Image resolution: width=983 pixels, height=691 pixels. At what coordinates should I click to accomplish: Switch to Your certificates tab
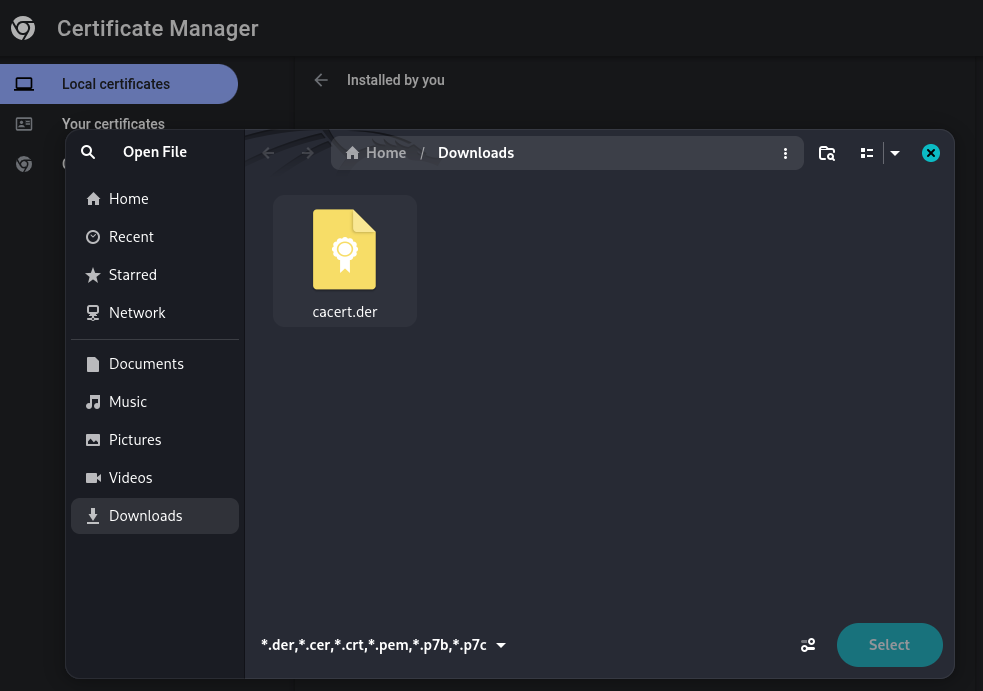click(113, 124)
